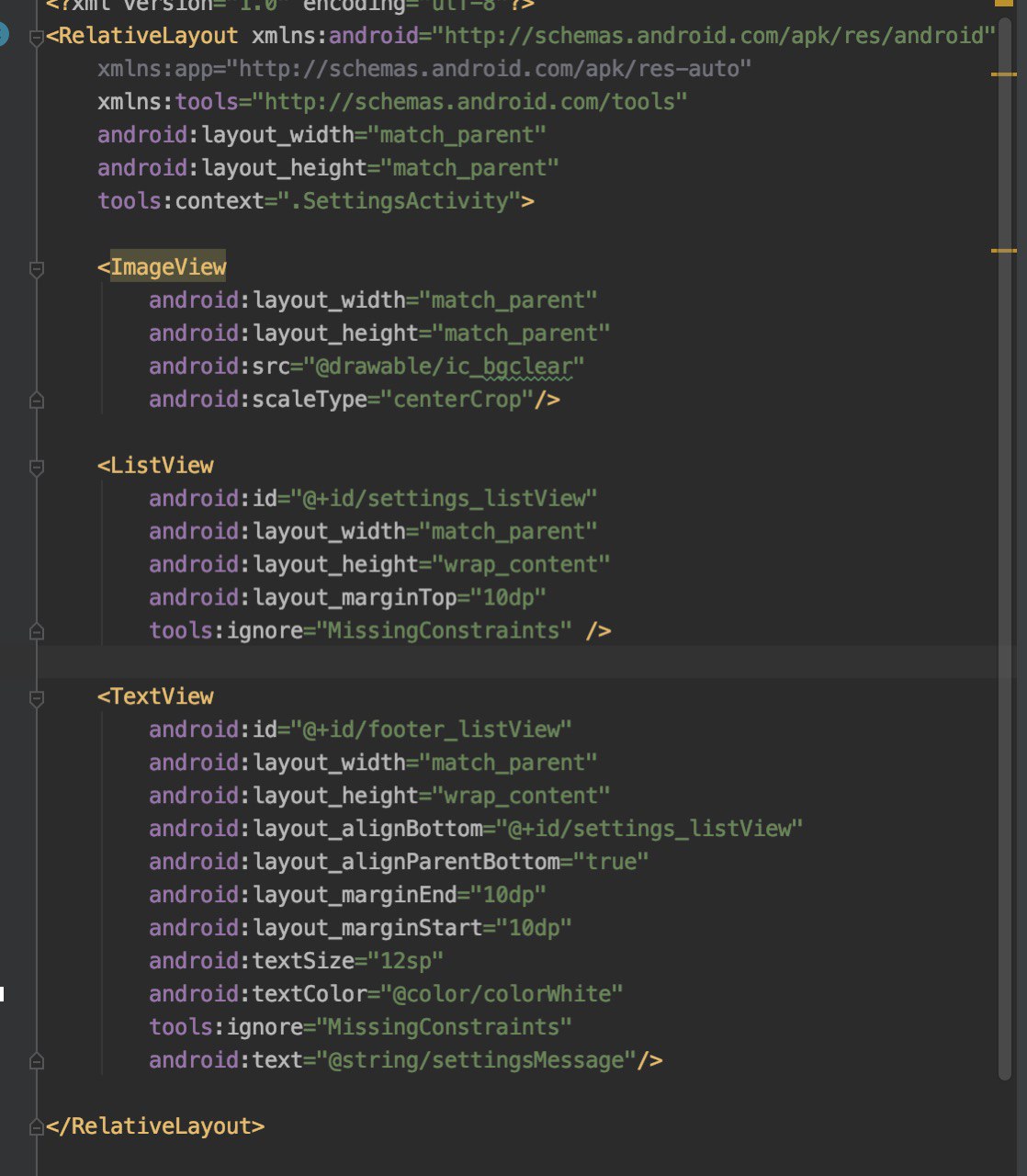This screenshot has width=1027, height=1176.
Task: Collapse the TextView element fold marker
Action: tap(37, 699)
